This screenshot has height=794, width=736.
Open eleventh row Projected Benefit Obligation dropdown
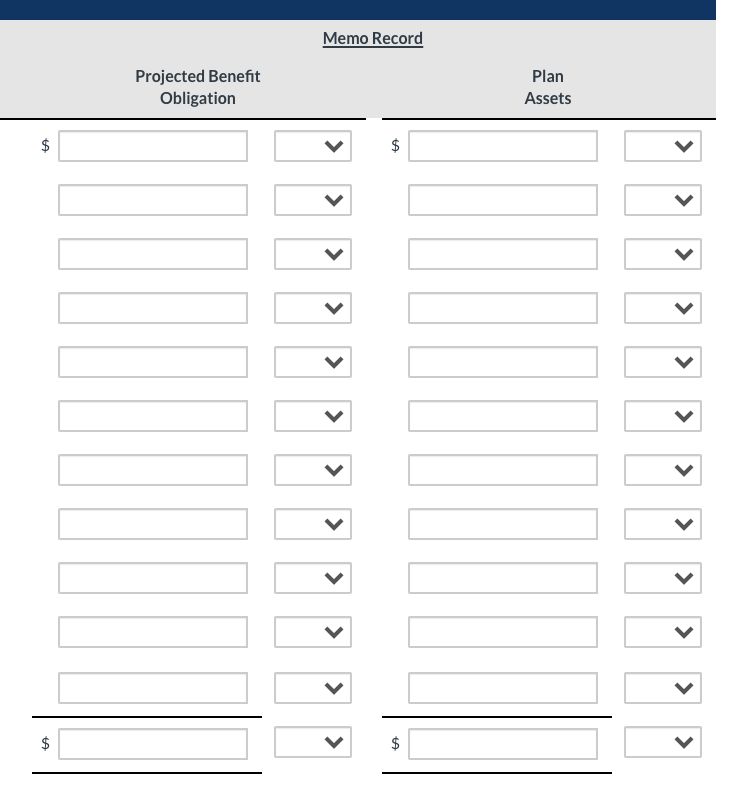pos(313,689)
